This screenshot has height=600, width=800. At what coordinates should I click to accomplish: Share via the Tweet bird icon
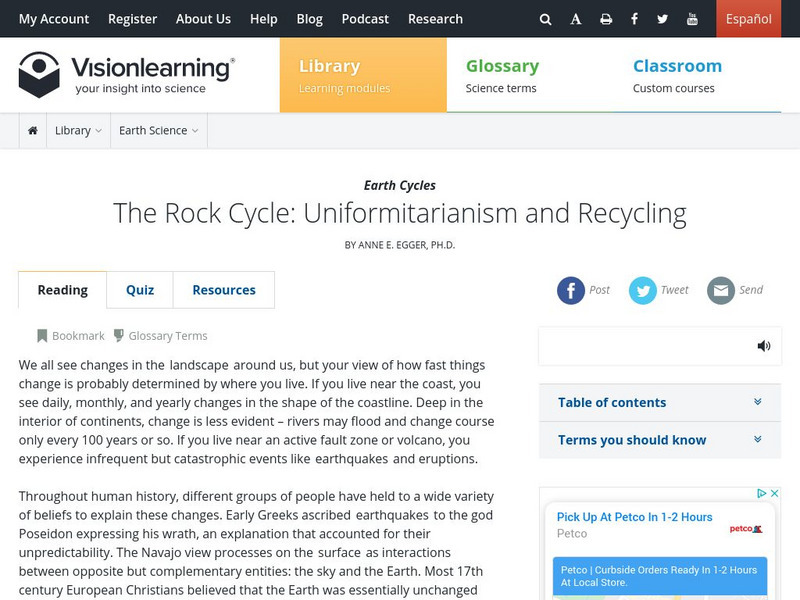(x=643, y=290)
